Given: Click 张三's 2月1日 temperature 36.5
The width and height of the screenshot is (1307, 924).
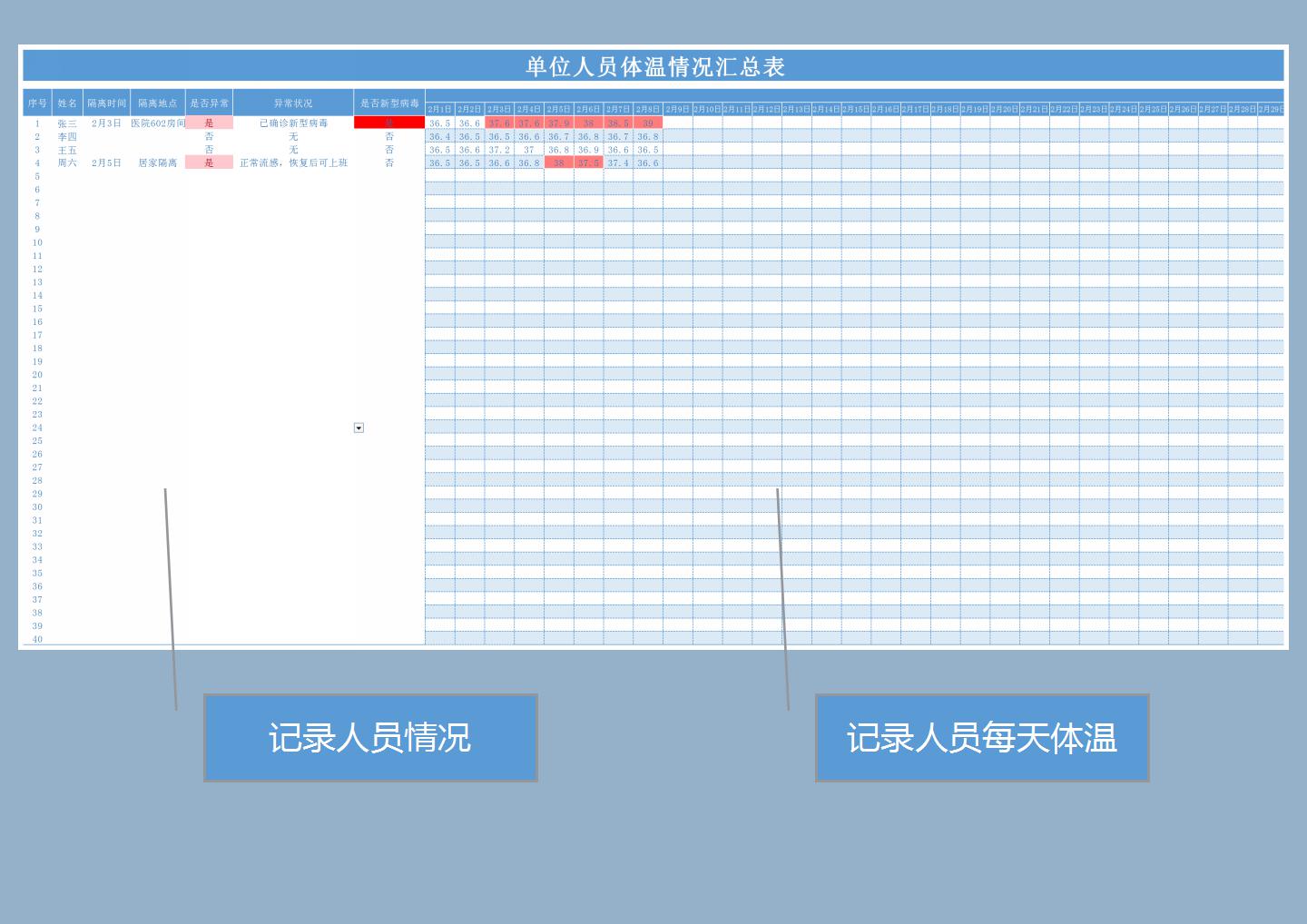Looking at the screenshot, I should pyautogui.click(x=439, y=123).
